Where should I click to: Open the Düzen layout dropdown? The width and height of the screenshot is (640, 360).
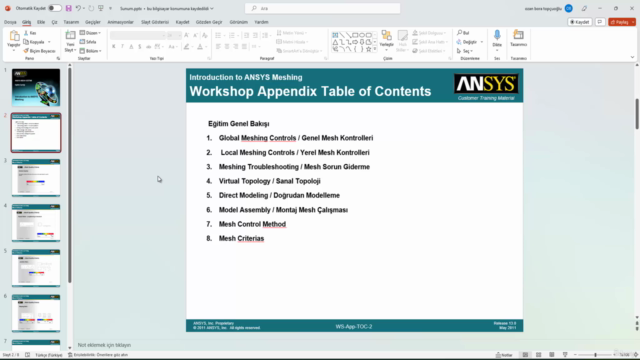tap(90, 33)
